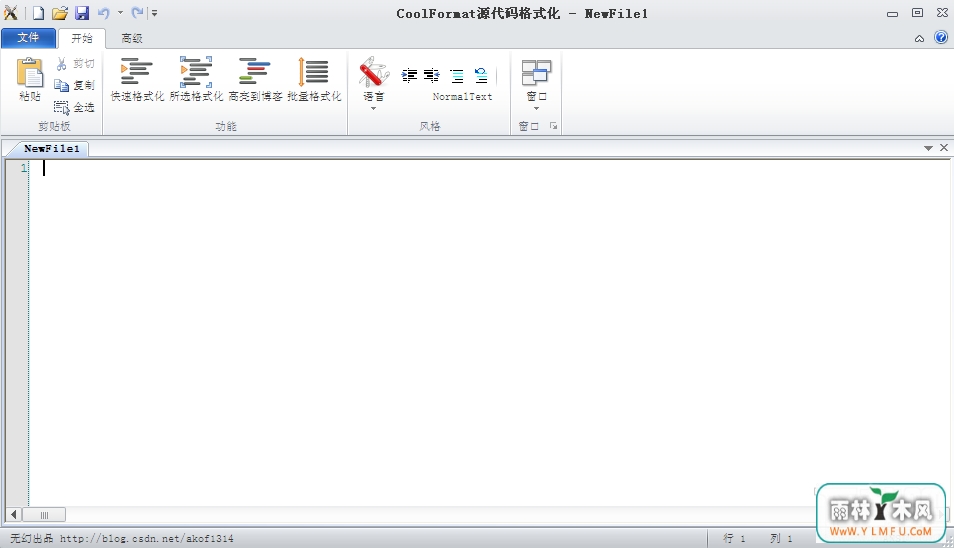Undo the last action
This screenshot has height=548, width=954.
103,13
